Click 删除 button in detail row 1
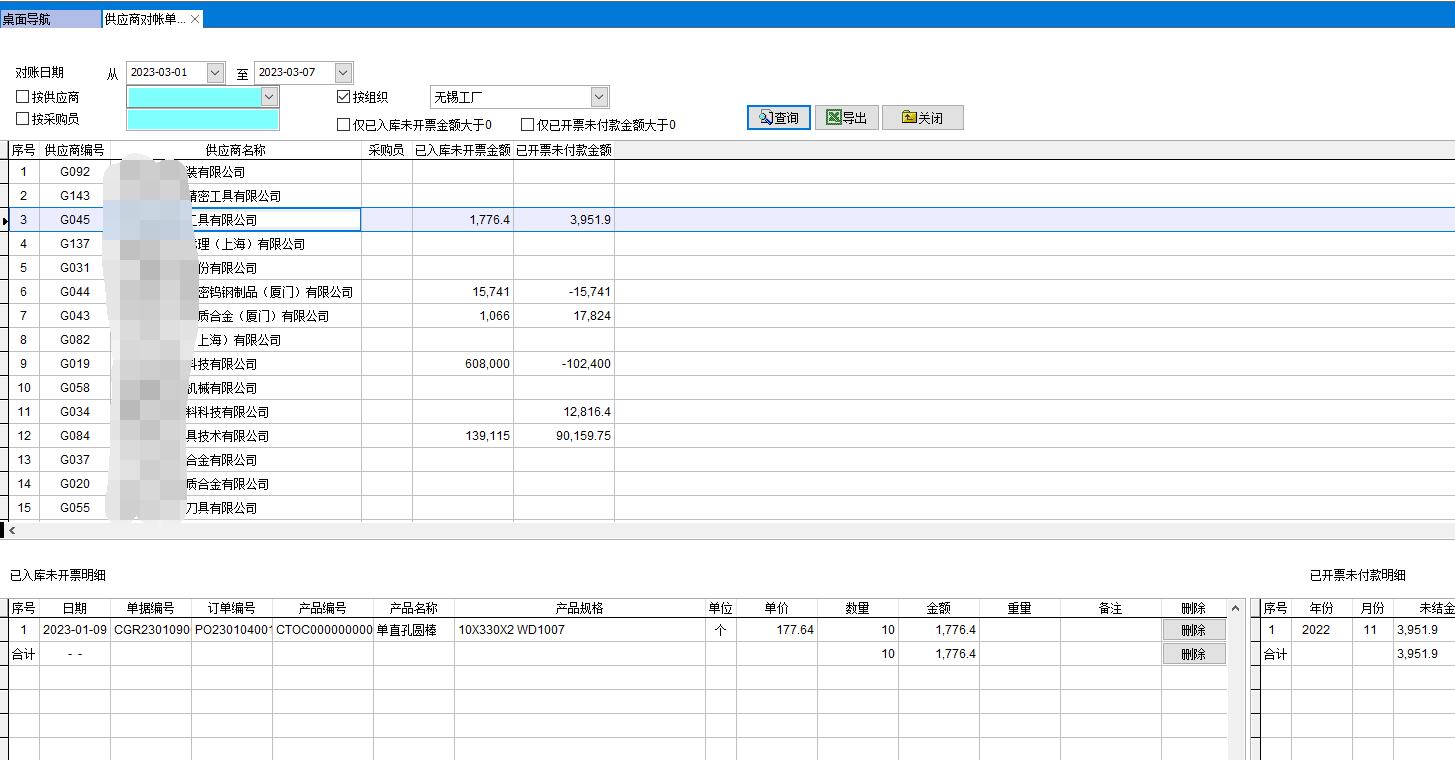The width and height of the screenshot is (1455, 760). coord(1193,630)
